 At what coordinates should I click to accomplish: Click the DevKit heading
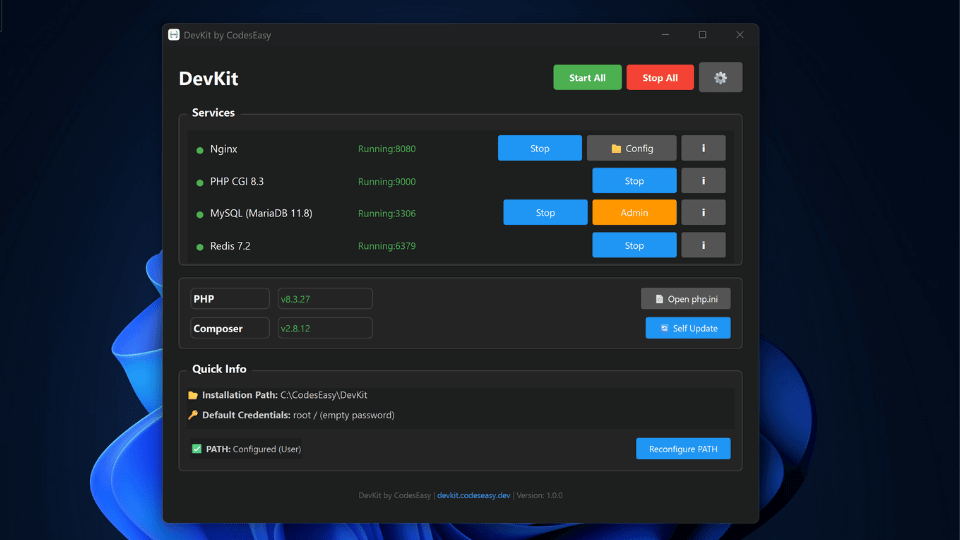(x=208, y=78)
